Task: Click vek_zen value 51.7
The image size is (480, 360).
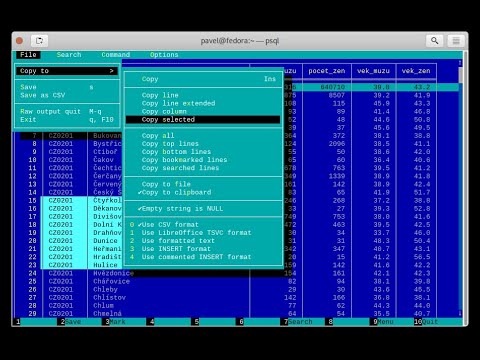Action: 422,192
